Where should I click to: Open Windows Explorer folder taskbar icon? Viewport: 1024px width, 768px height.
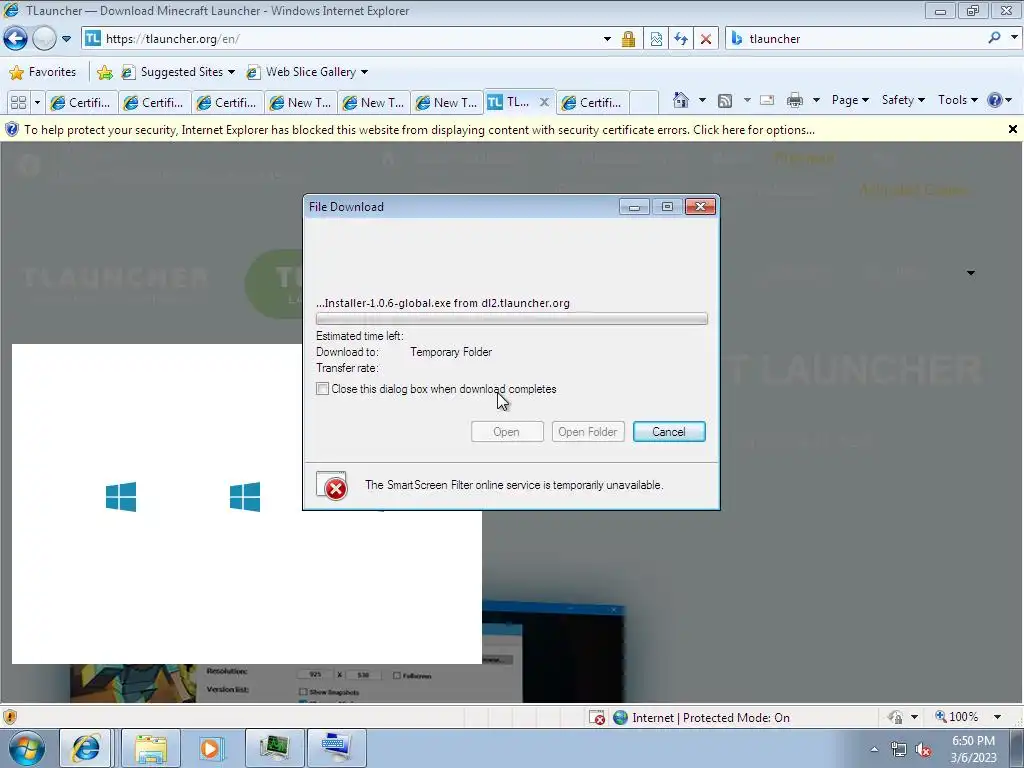tap(151, 748)
